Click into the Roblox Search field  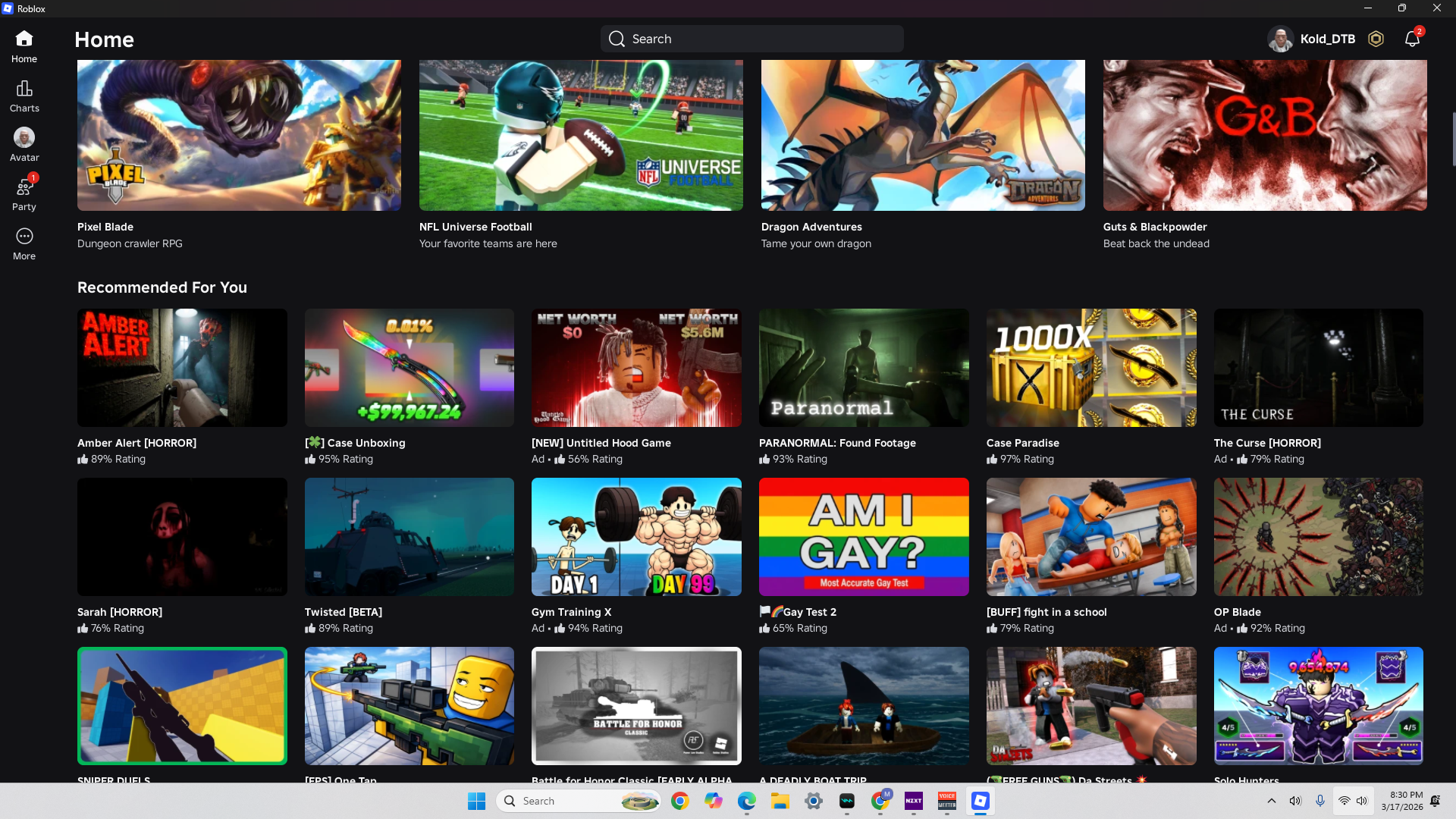click(752, 39)
